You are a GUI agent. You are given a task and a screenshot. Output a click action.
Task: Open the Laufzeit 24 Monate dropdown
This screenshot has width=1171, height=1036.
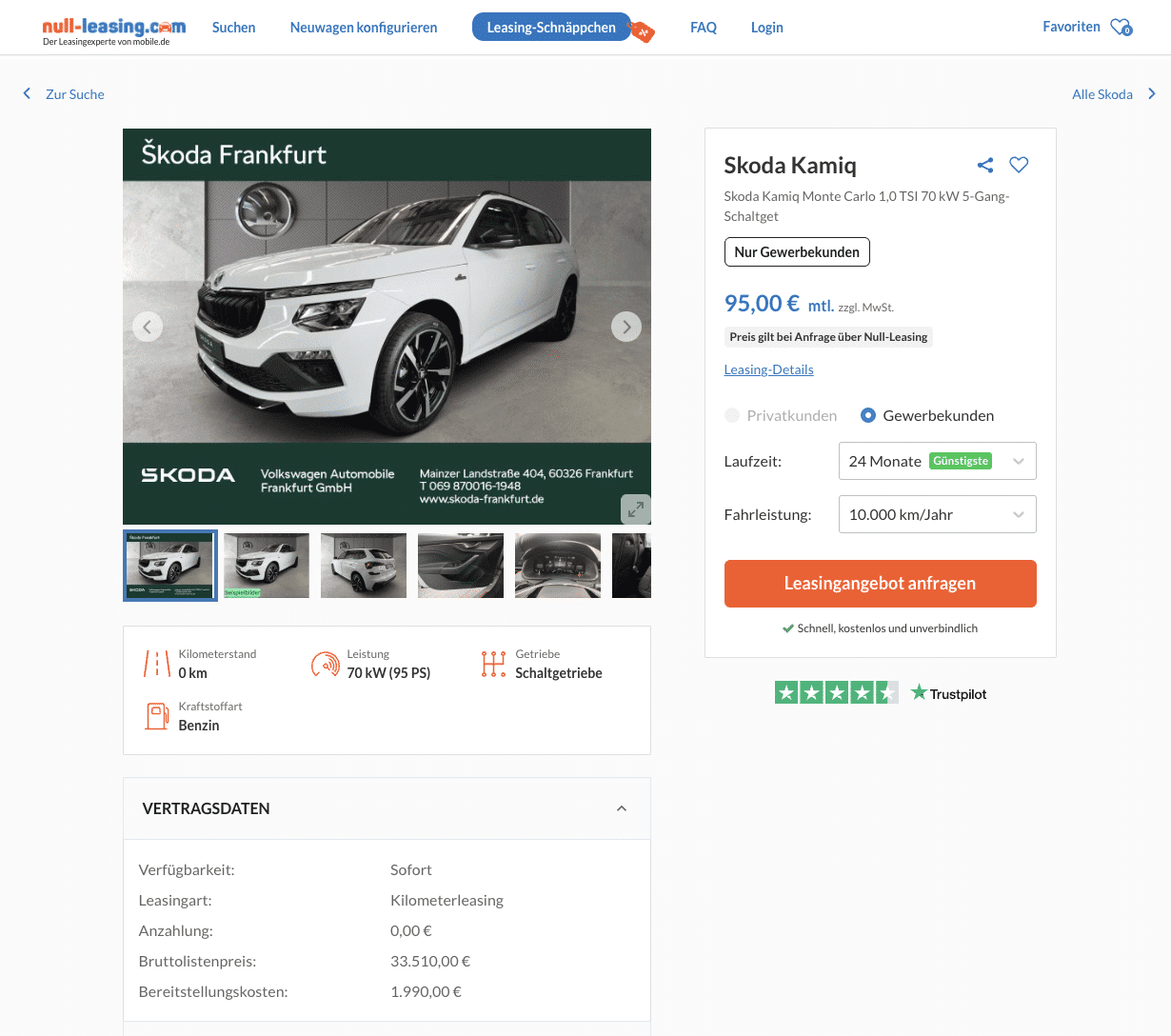[937, 461]
